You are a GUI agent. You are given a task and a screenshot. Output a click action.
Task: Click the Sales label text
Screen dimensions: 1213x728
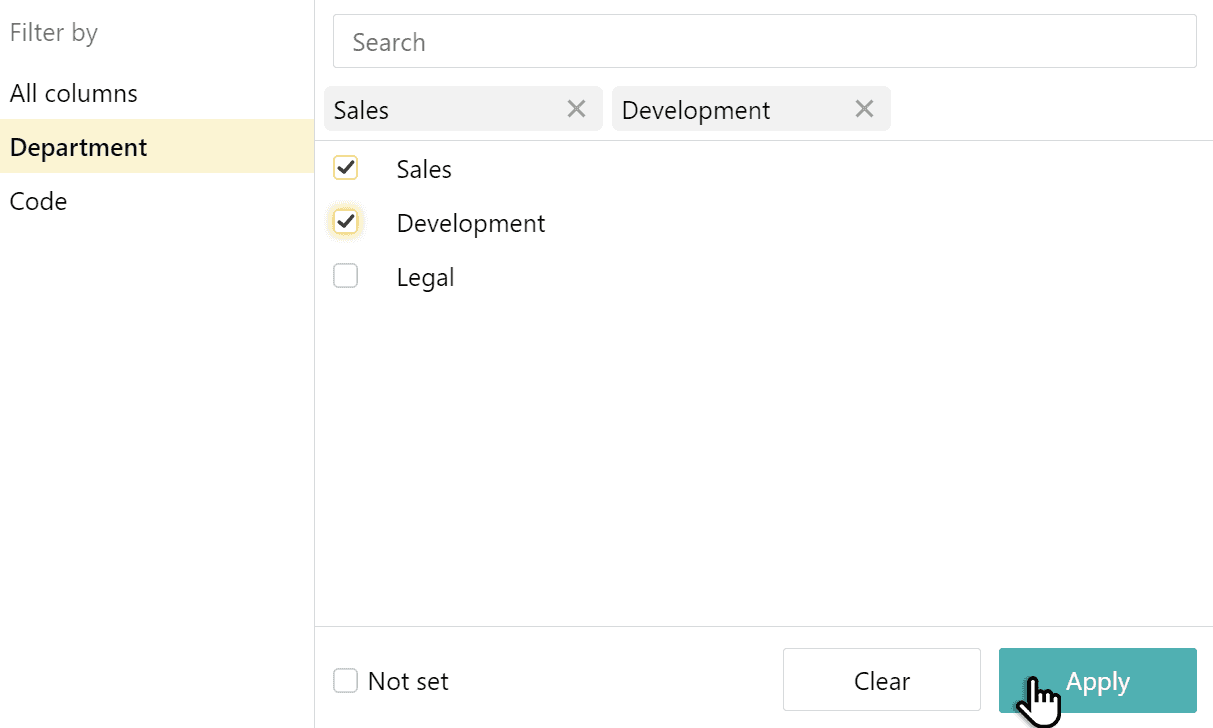(424, 169)
